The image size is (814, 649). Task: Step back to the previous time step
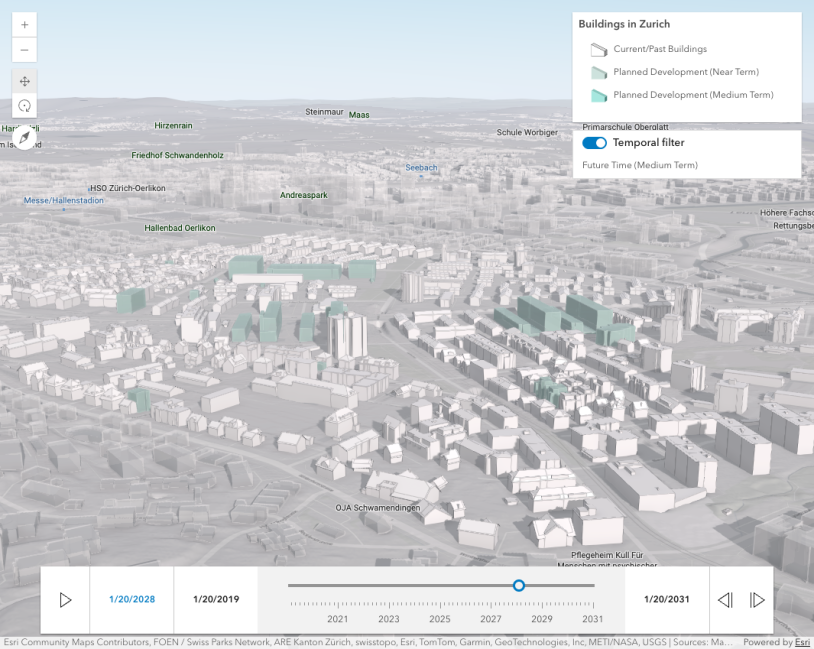coord(725,600)
